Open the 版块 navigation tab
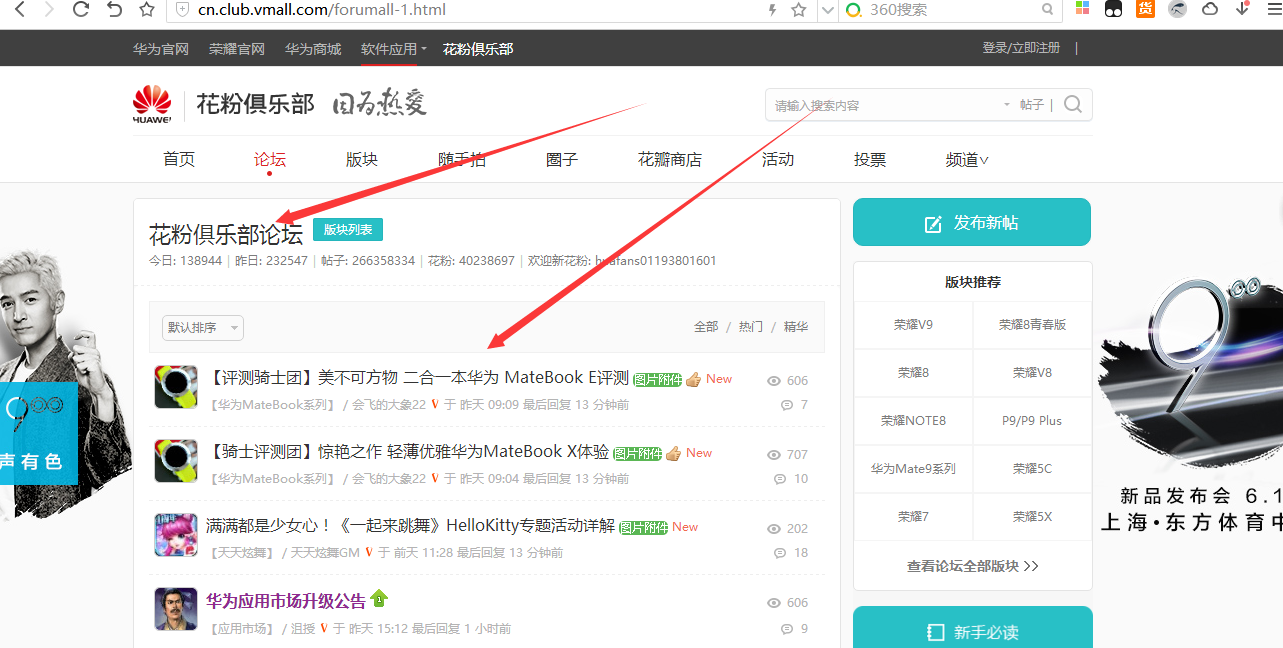The width and height of the screenshot is (1283, 648). (x=362, y=160)
